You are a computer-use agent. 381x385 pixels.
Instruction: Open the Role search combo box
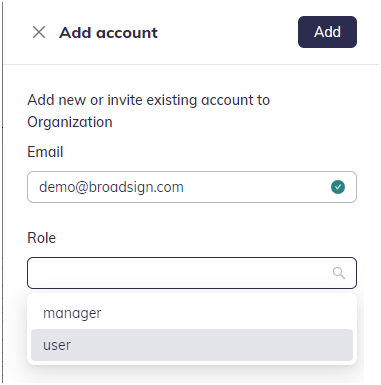pos(192,273)
